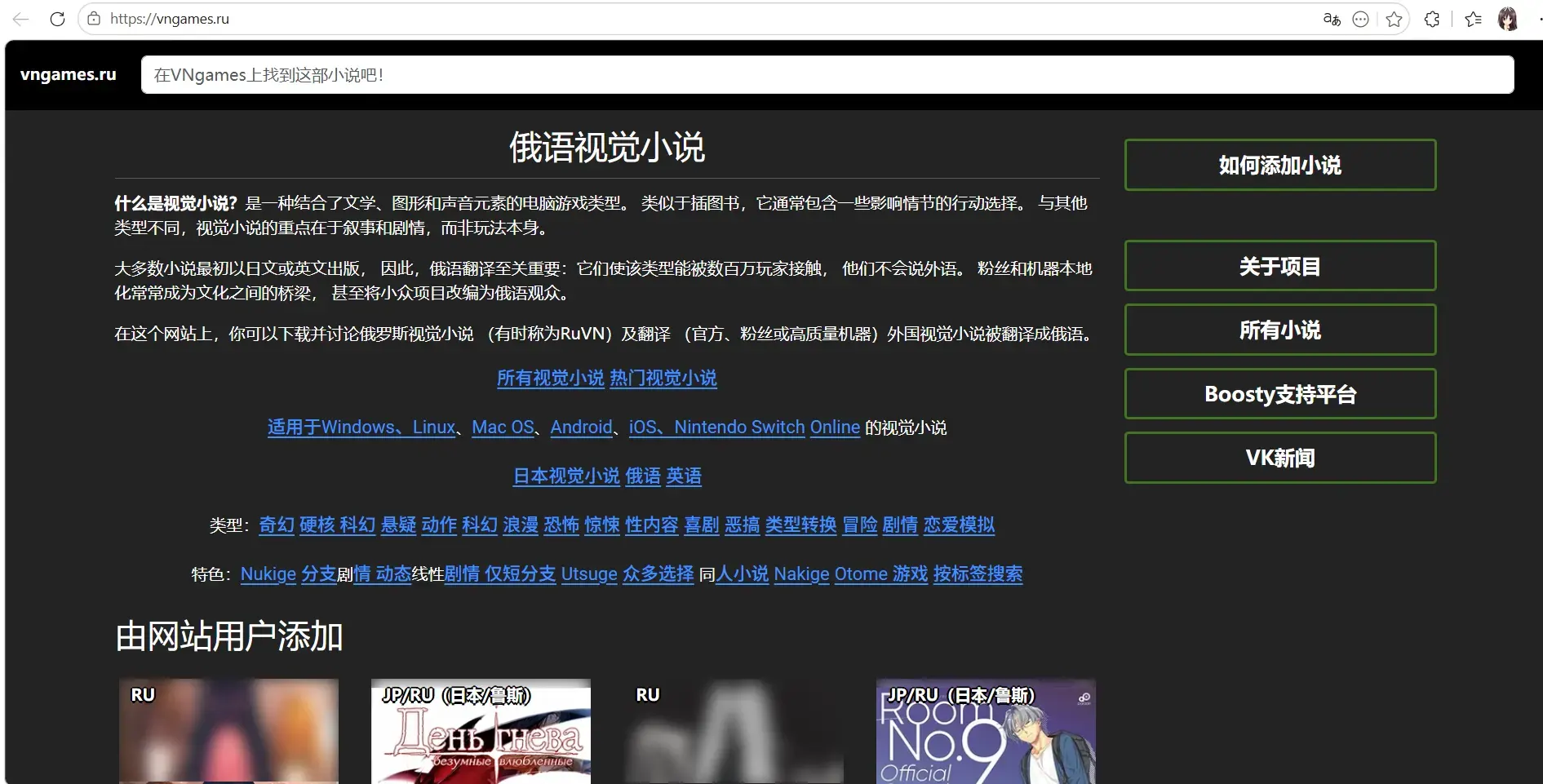Select the Android platform link
Image resolution: width=1543 pixels, height=784 pixels.
581,427
